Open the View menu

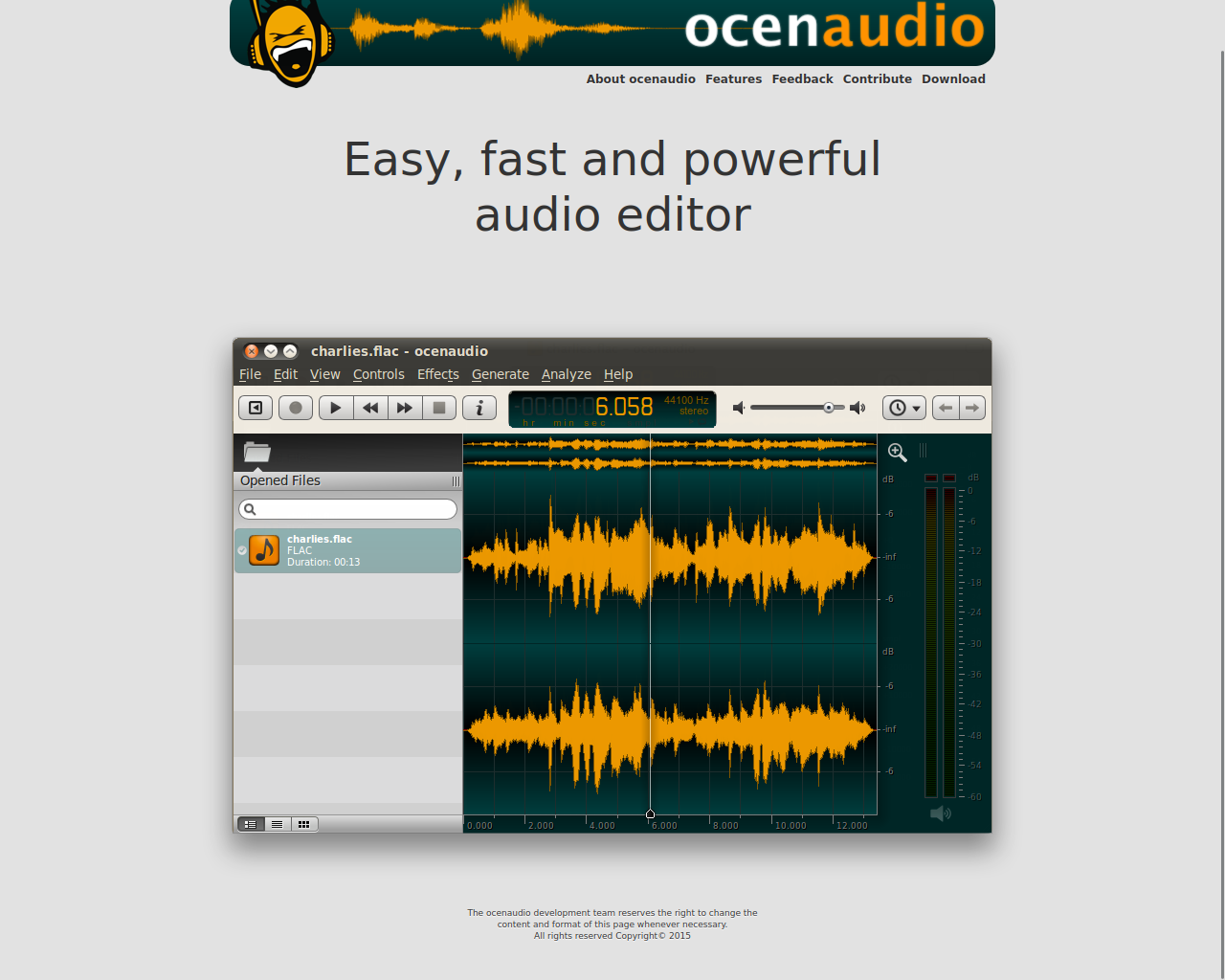pos(325,374)
